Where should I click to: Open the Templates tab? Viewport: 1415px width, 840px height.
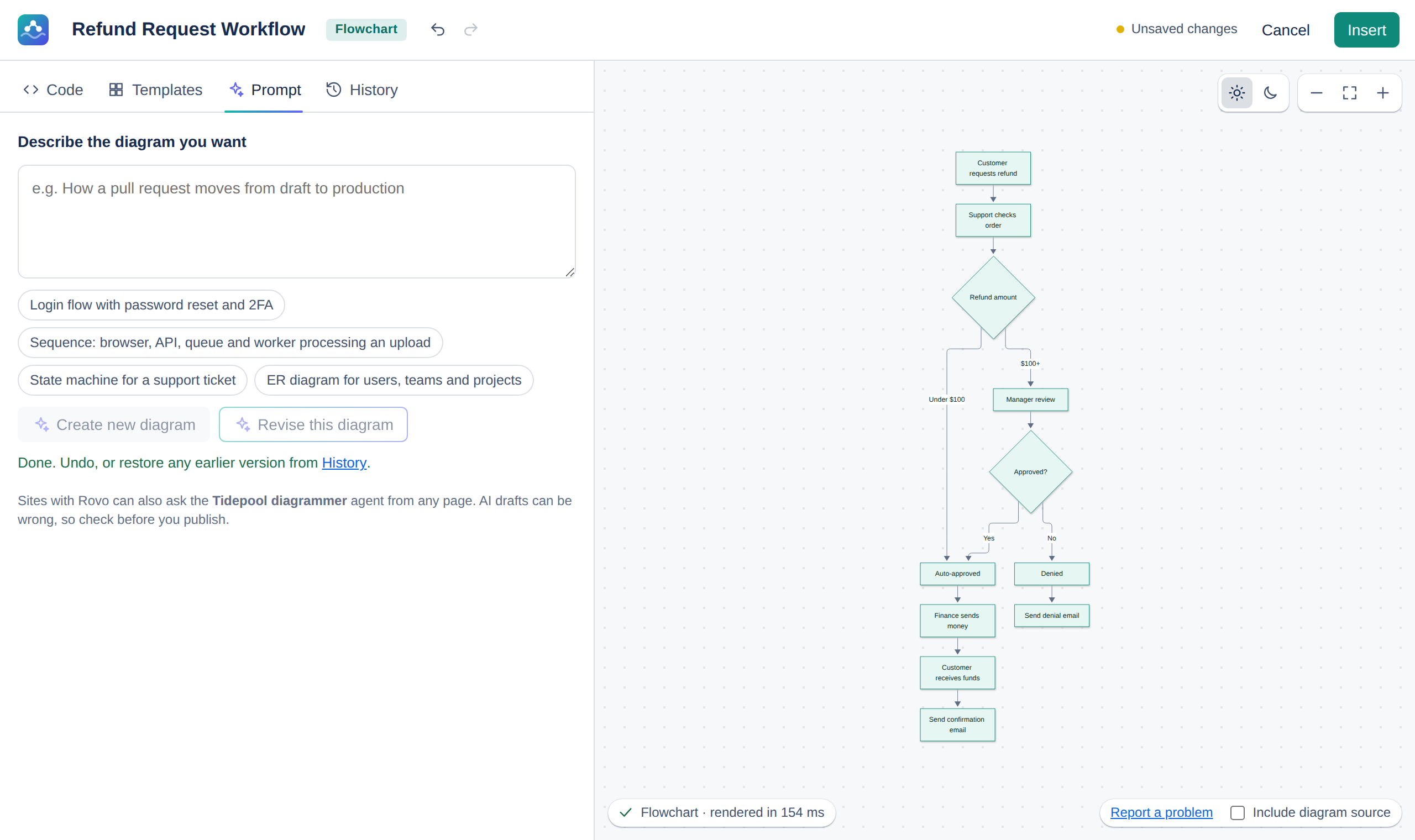[x=156, y=90]
